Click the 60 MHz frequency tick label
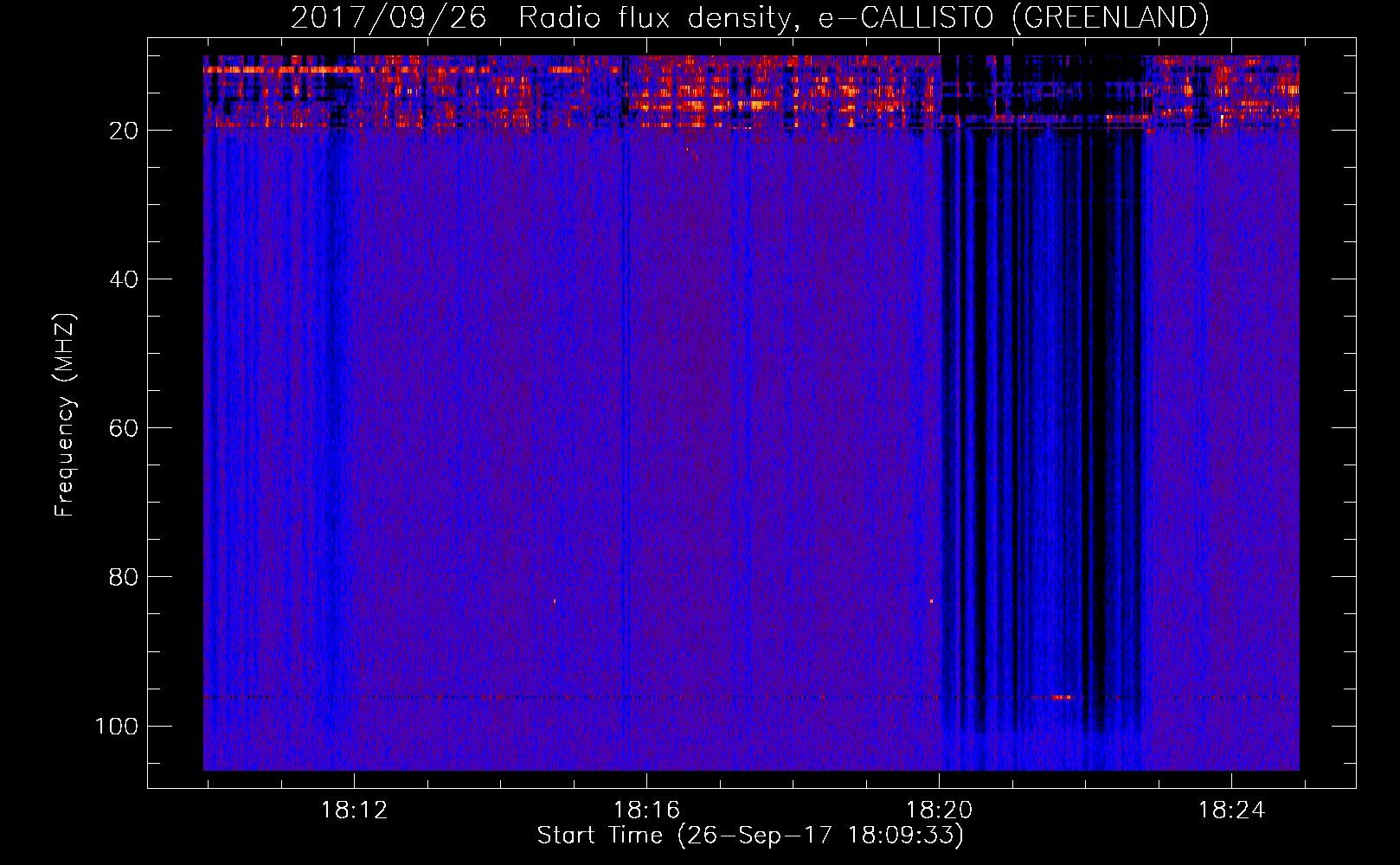This screenshot has width=1400, height=865. pos(124,428)
